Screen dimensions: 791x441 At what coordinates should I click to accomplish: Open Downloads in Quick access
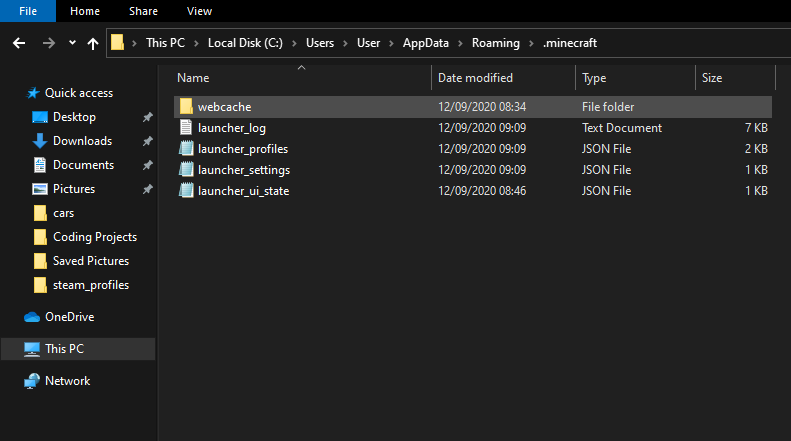click(82, 141)
